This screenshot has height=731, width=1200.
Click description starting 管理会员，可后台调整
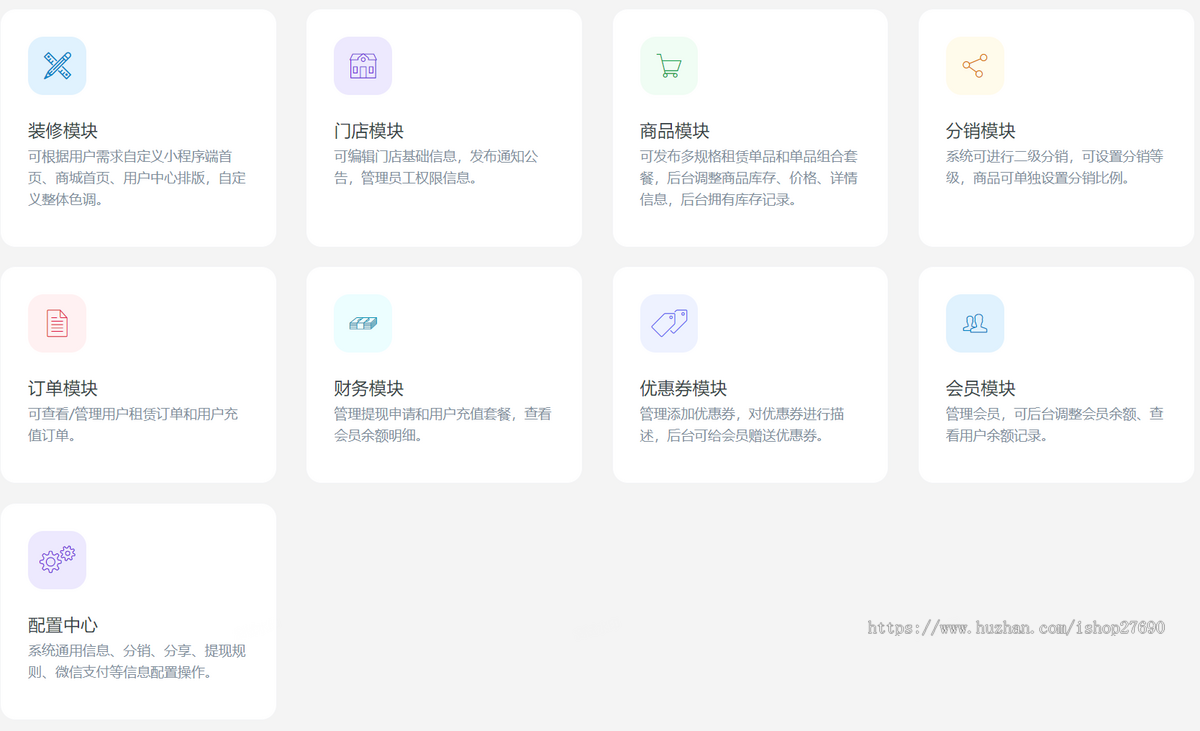click(1055, 424)
